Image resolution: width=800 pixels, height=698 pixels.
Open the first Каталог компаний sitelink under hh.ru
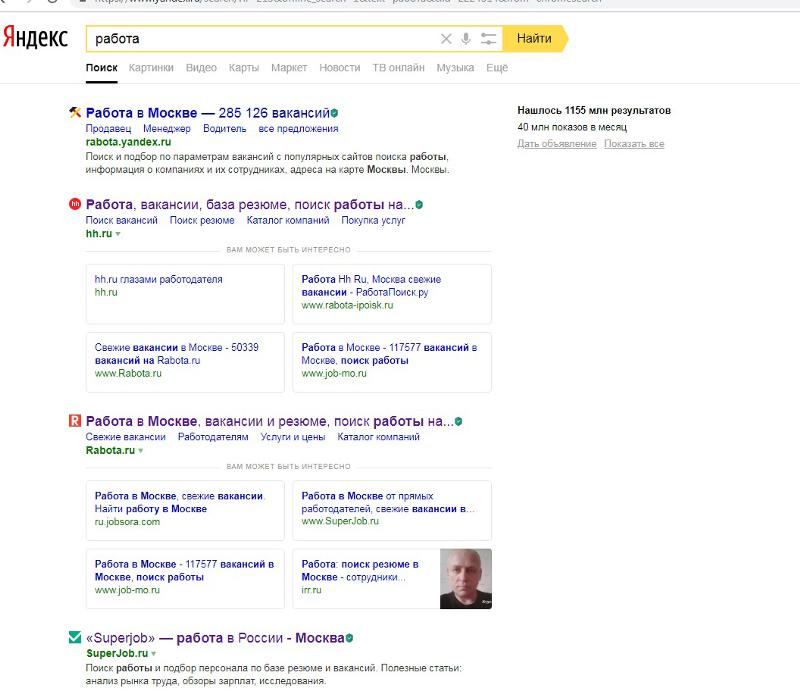[288, 220]
